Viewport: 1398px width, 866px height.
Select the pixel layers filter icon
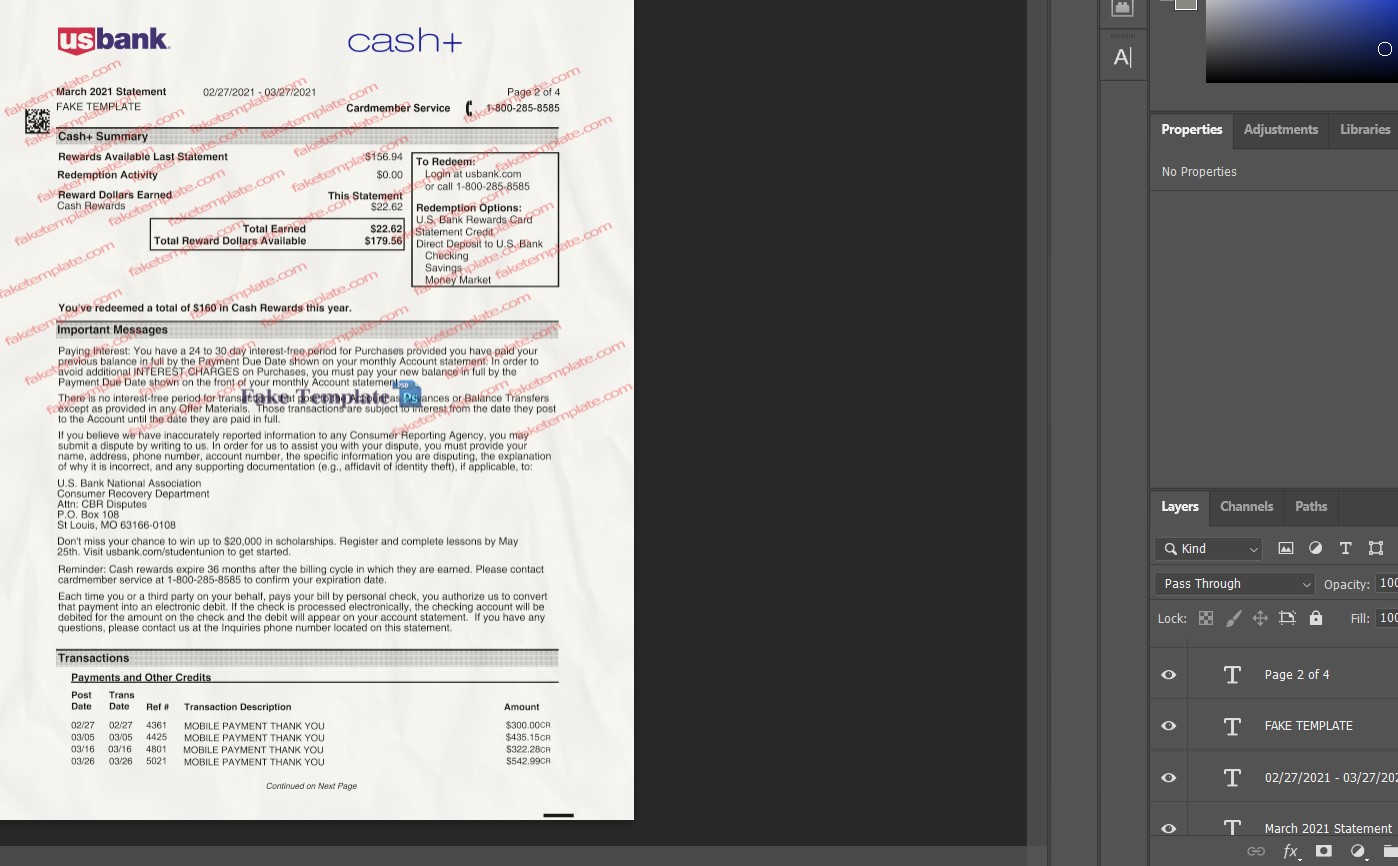click(1286, 548)
